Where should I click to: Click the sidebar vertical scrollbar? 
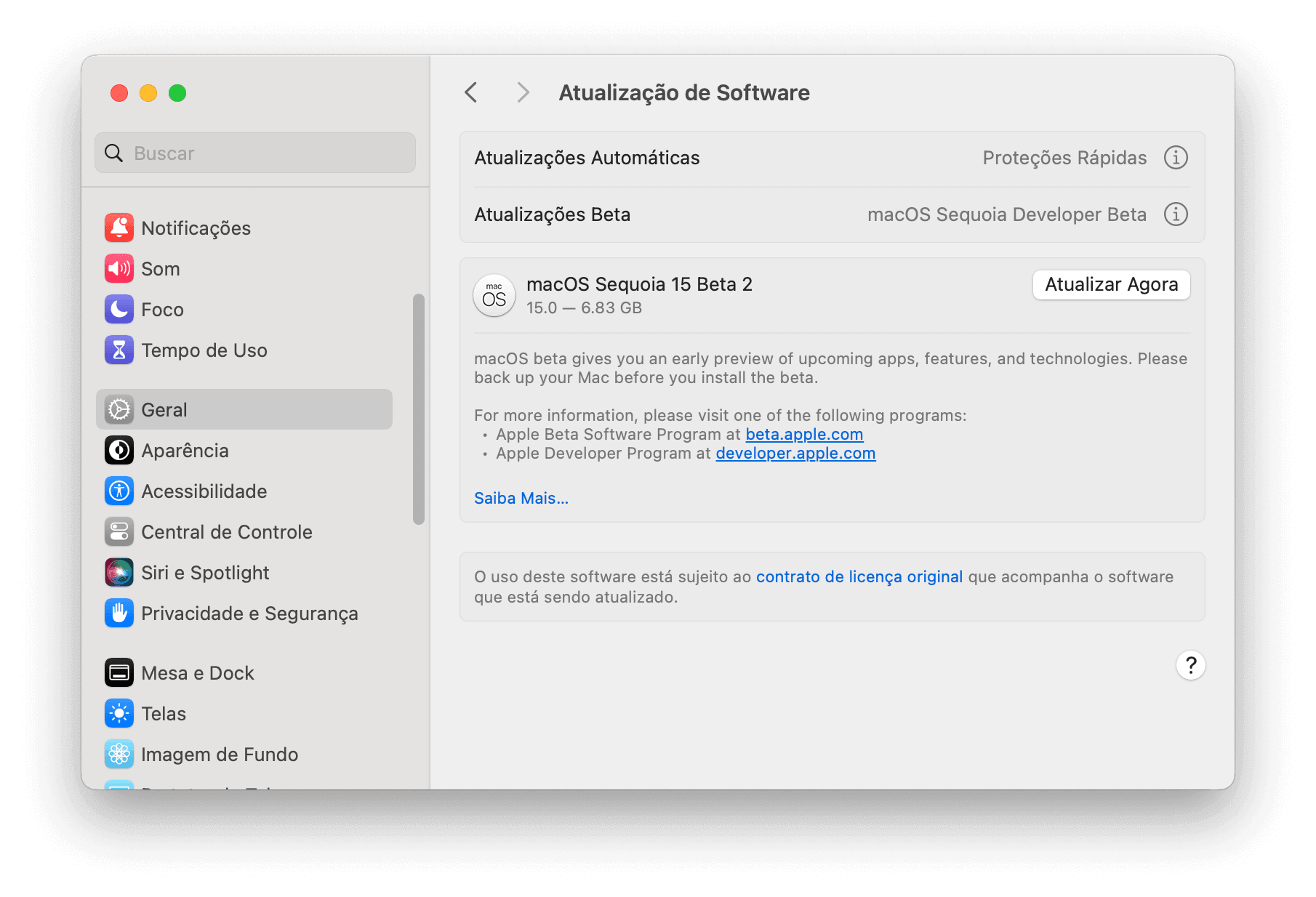tap(419, 409)
